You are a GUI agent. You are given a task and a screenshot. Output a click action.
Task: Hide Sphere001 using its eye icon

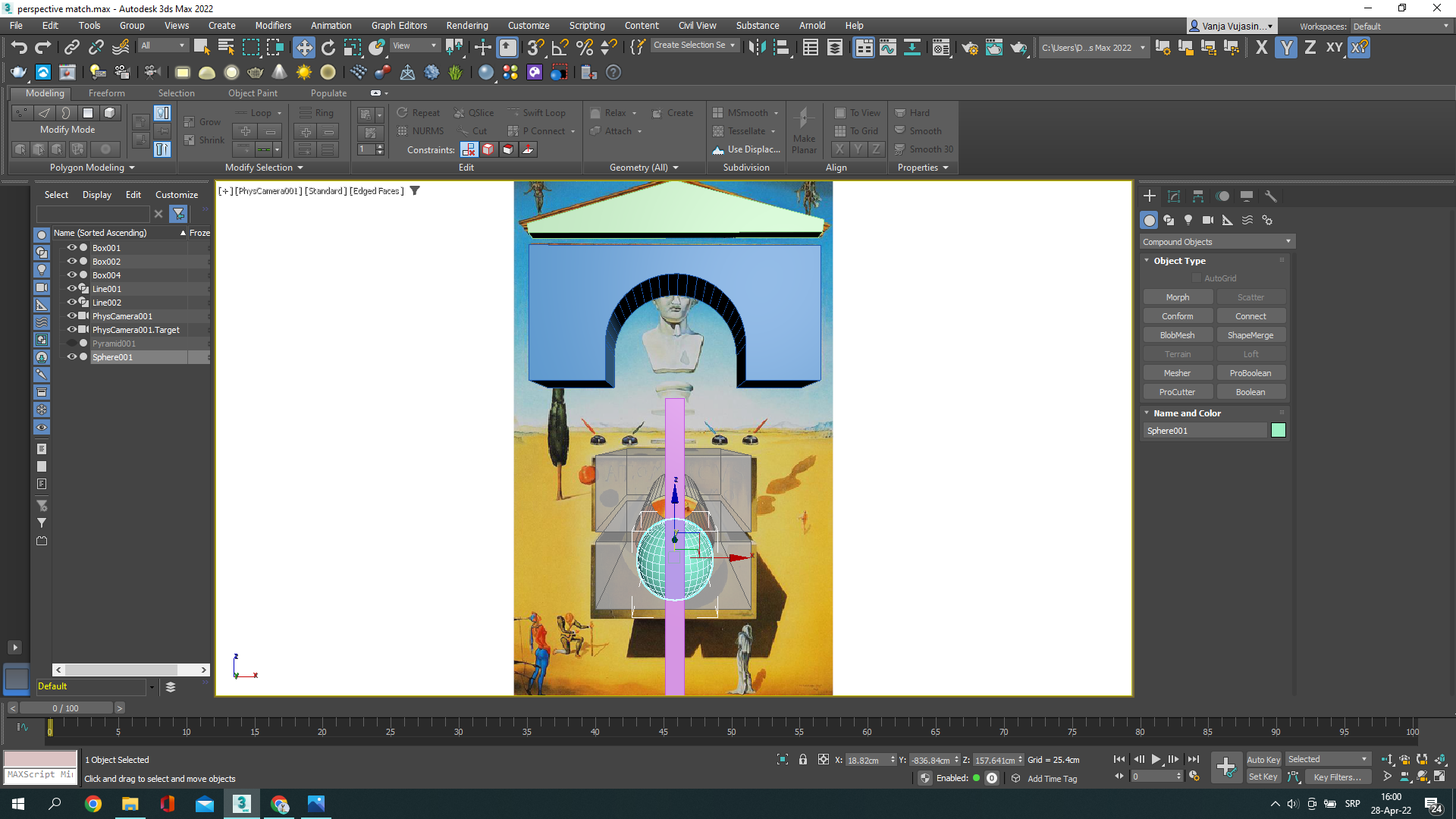coord(72,357)
